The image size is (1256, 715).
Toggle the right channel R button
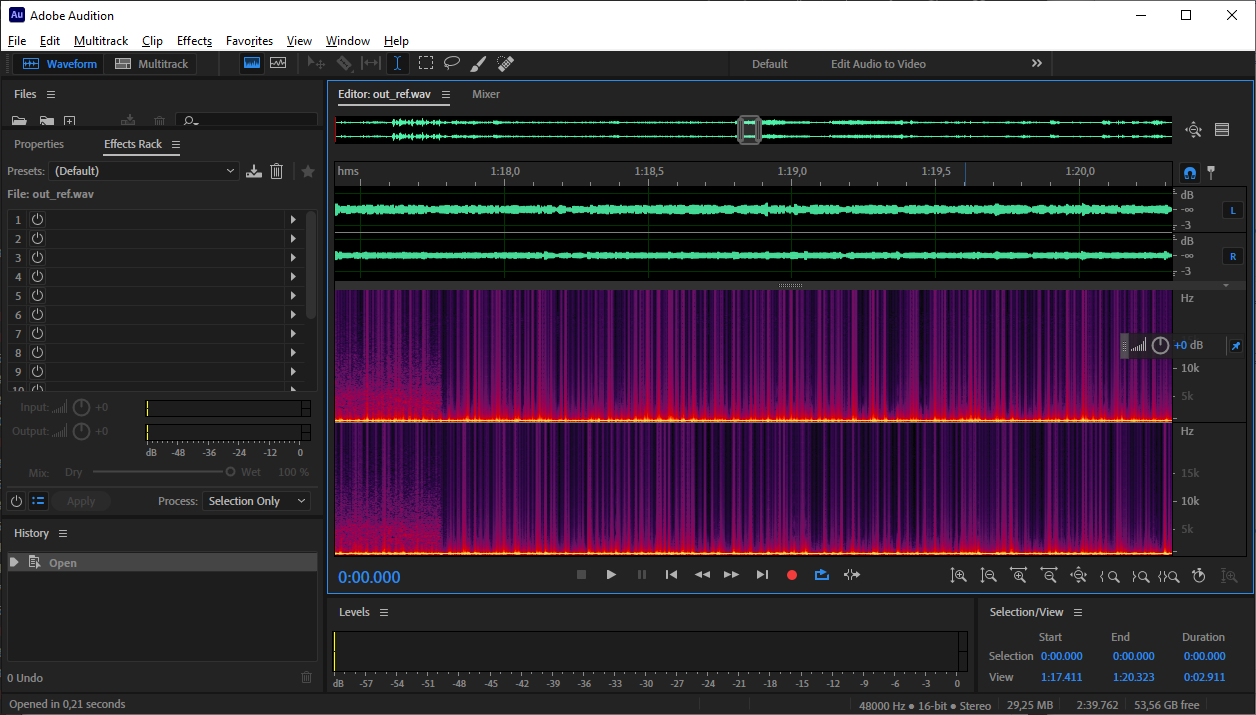click(1233, 257)
